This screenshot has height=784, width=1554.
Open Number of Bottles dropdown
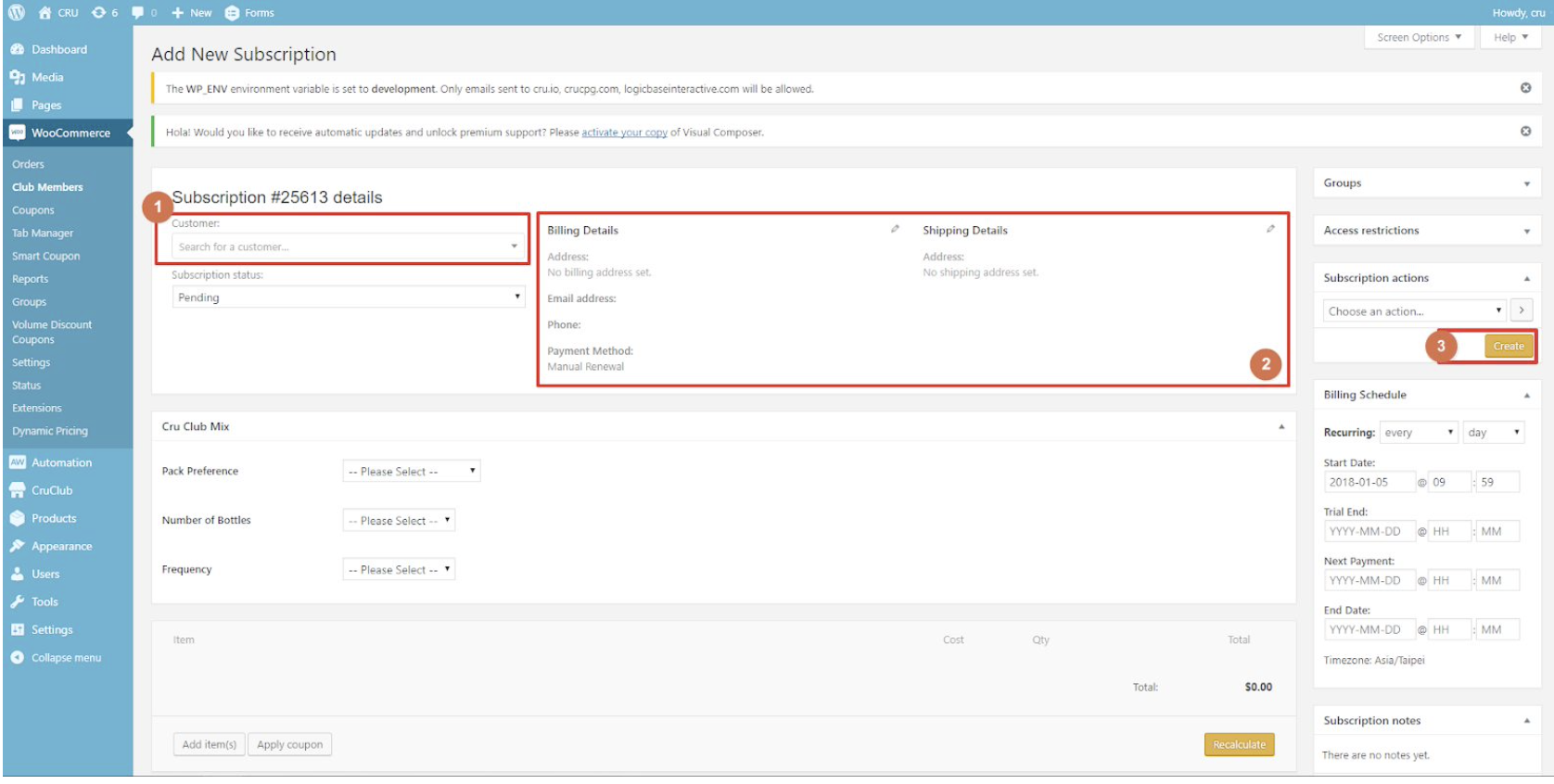click(399, 520)
